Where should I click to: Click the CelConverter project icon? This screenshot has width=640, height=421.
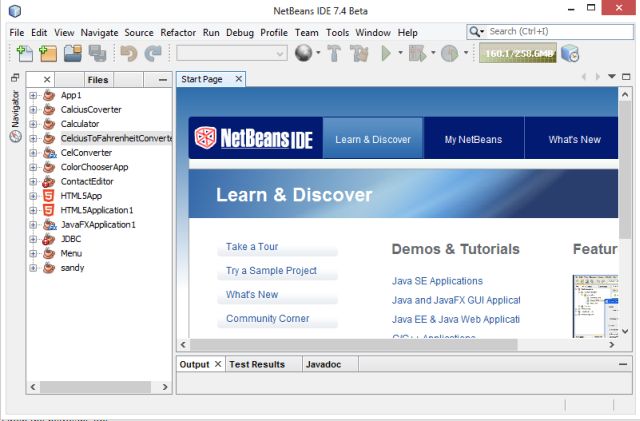pos(49,153)
